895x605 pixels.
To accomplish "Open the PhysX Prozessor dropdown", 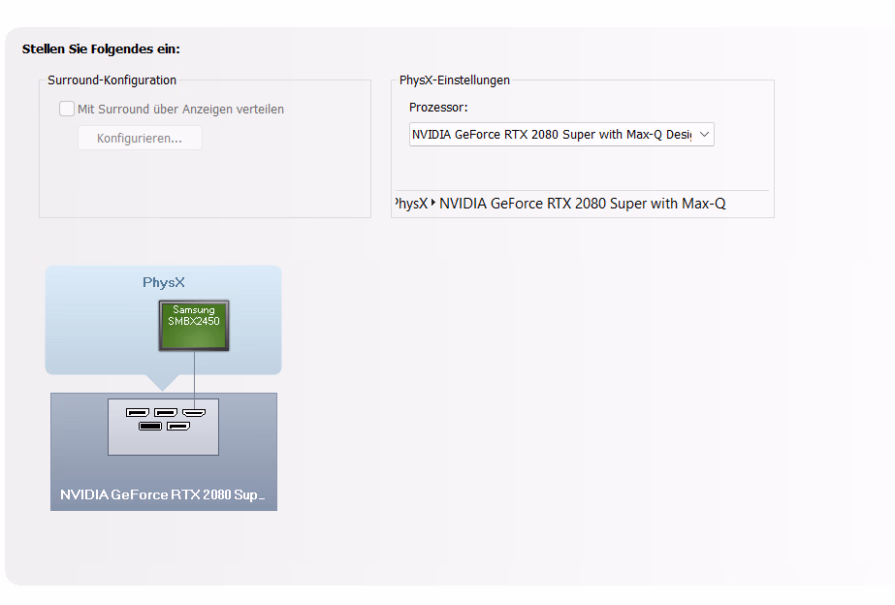I will coord(562,135).
